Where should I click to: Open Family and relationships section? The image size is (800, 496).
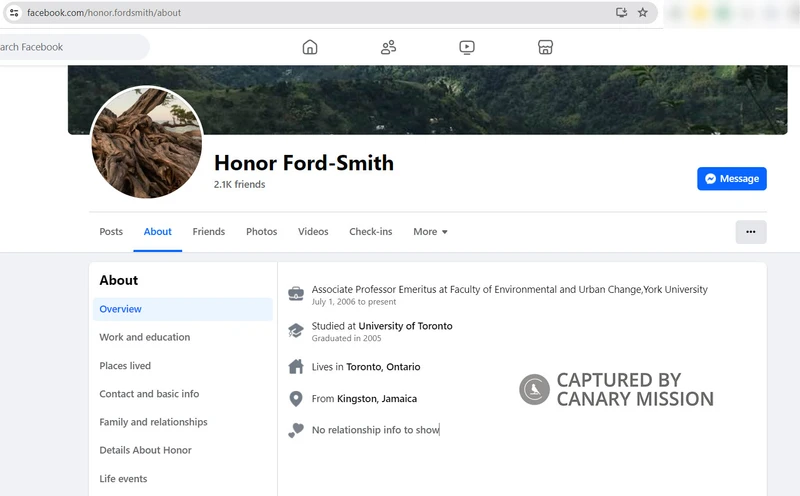pos(183,422)
